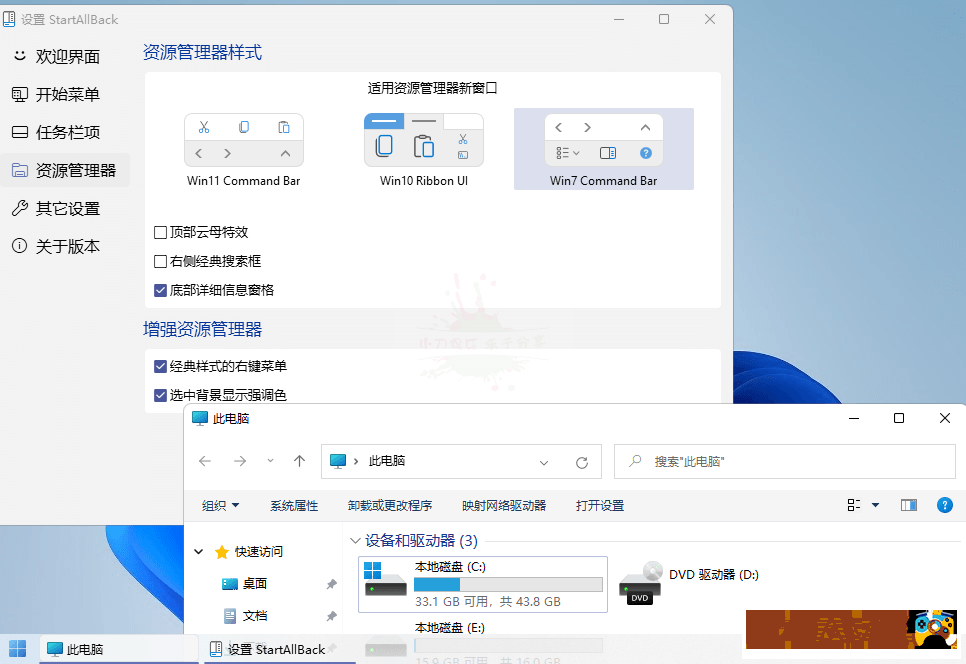
Task: Click the back arrow in 此电脑 window
Action: [x=205, y=461]
